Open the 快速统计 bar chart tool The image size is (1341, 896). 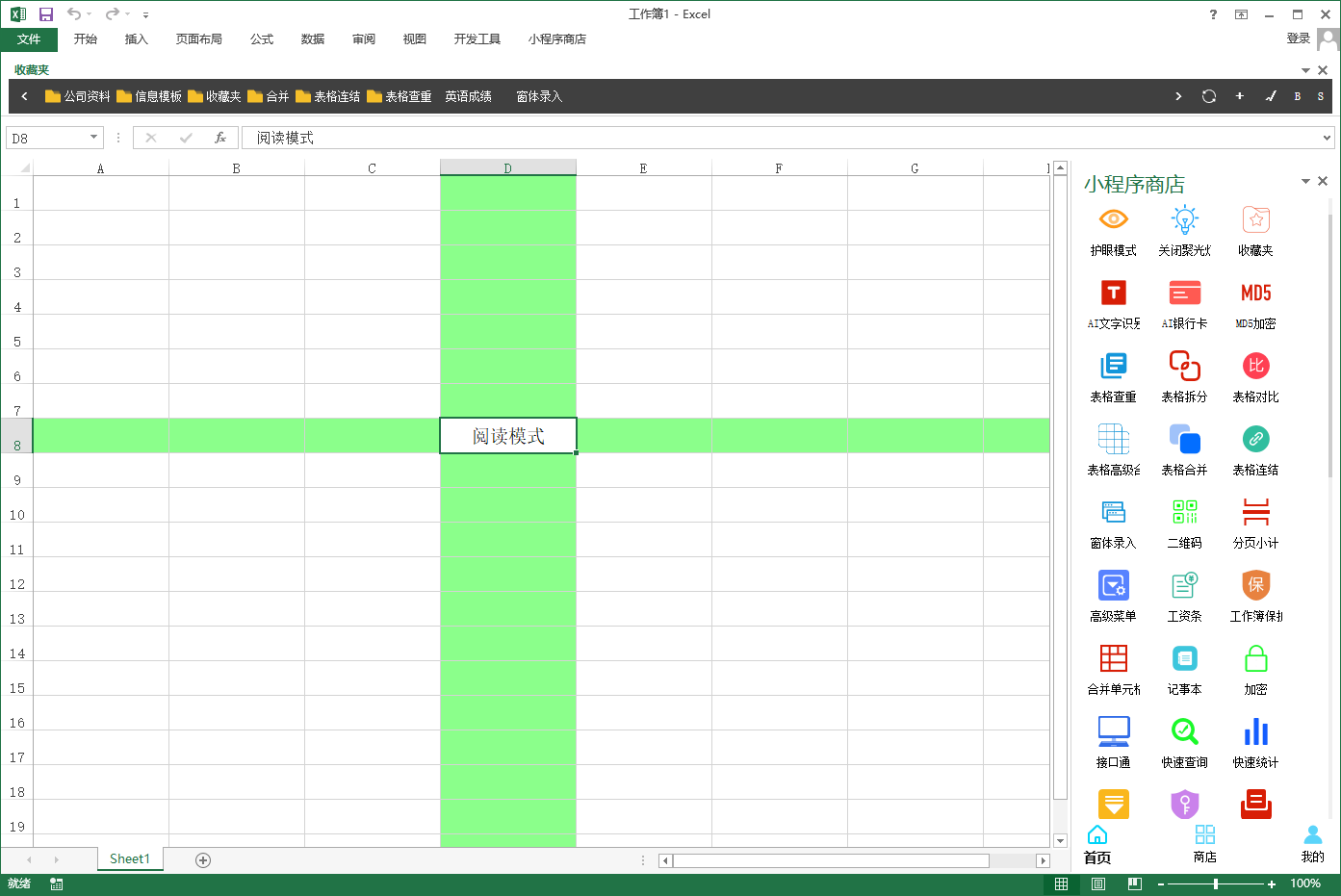1255,742
